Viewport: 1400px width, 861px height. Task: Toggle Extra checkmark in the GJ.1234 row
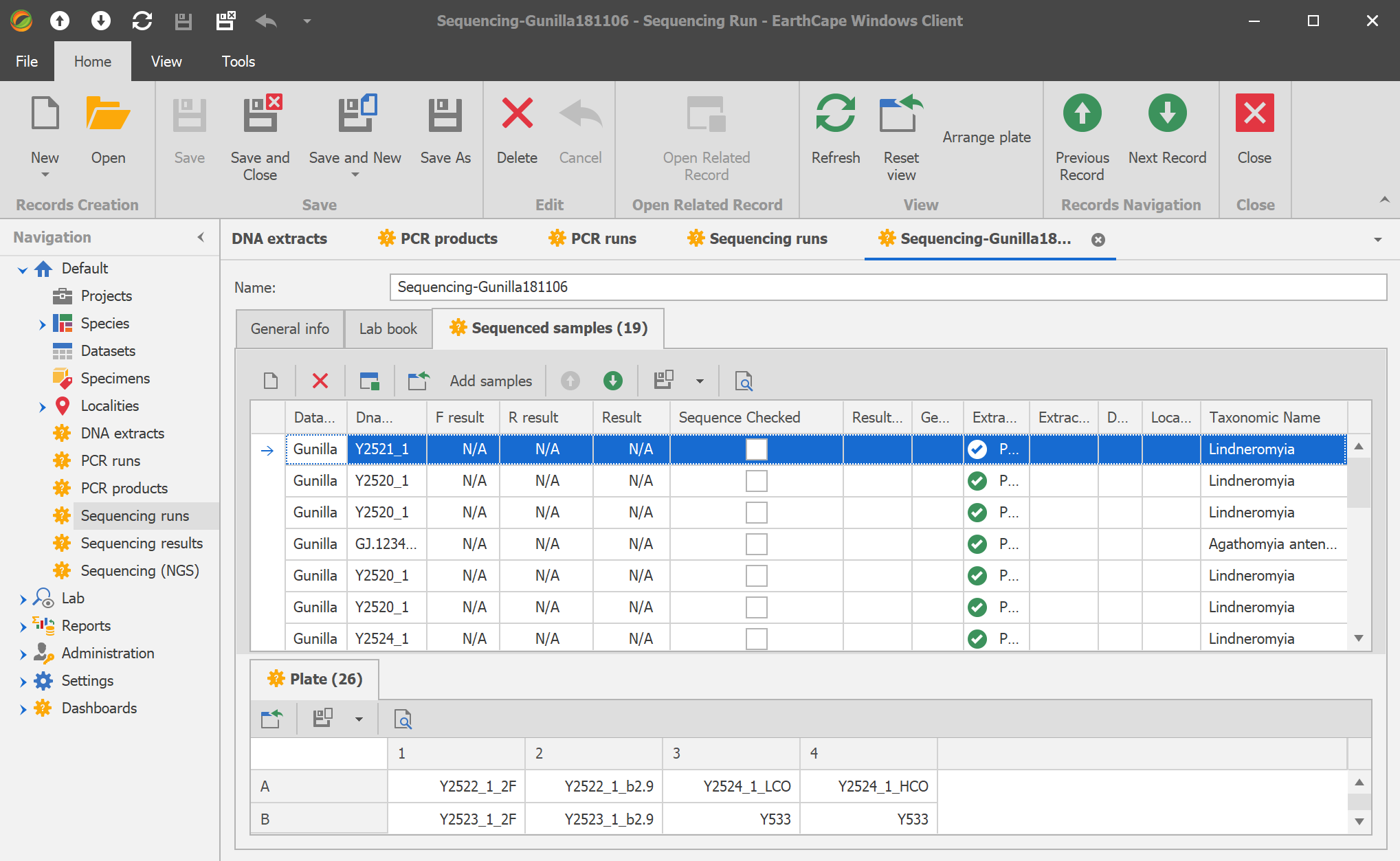pos(977,544)
